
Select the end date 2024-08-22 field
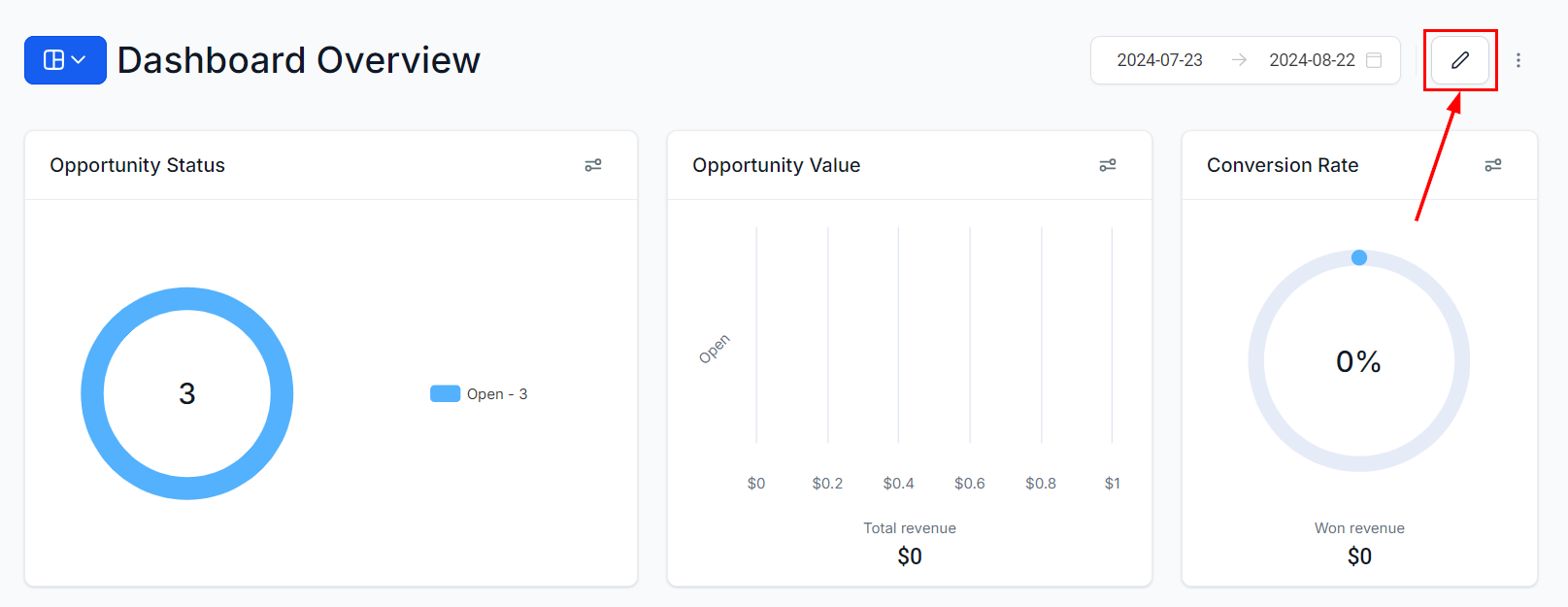pyautogui.click(x=1312, y=60)
